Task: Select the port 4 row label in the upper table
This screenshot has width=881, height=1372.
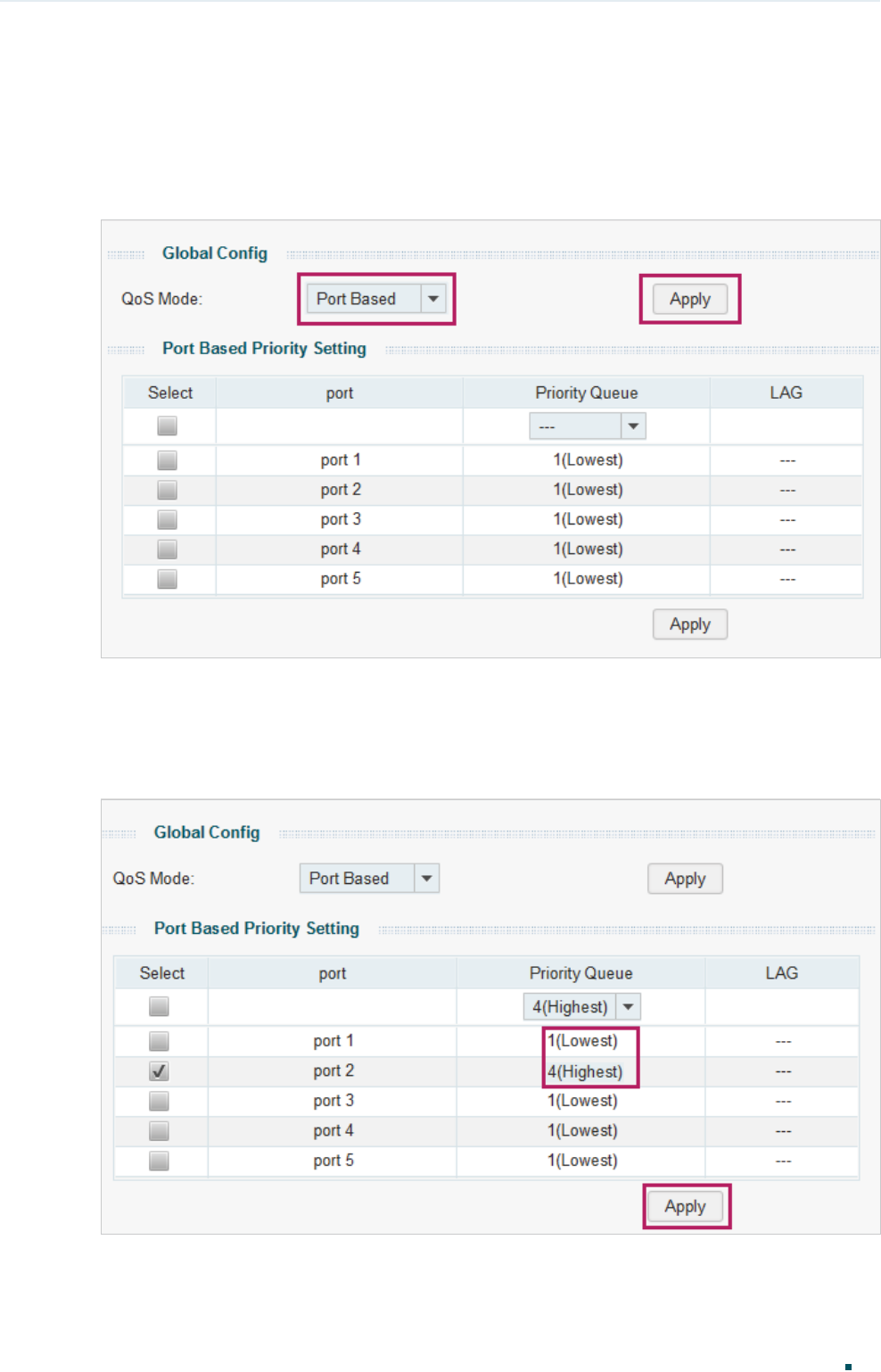Action: coord(341,550)
